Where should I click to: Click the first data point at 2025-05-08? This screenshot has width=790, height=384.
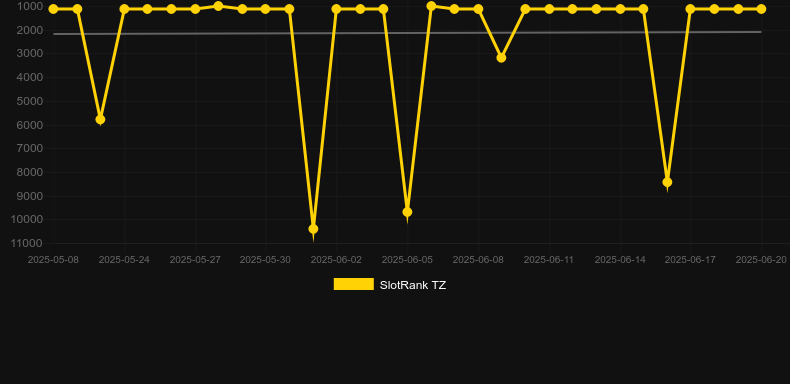coord(53,9)
